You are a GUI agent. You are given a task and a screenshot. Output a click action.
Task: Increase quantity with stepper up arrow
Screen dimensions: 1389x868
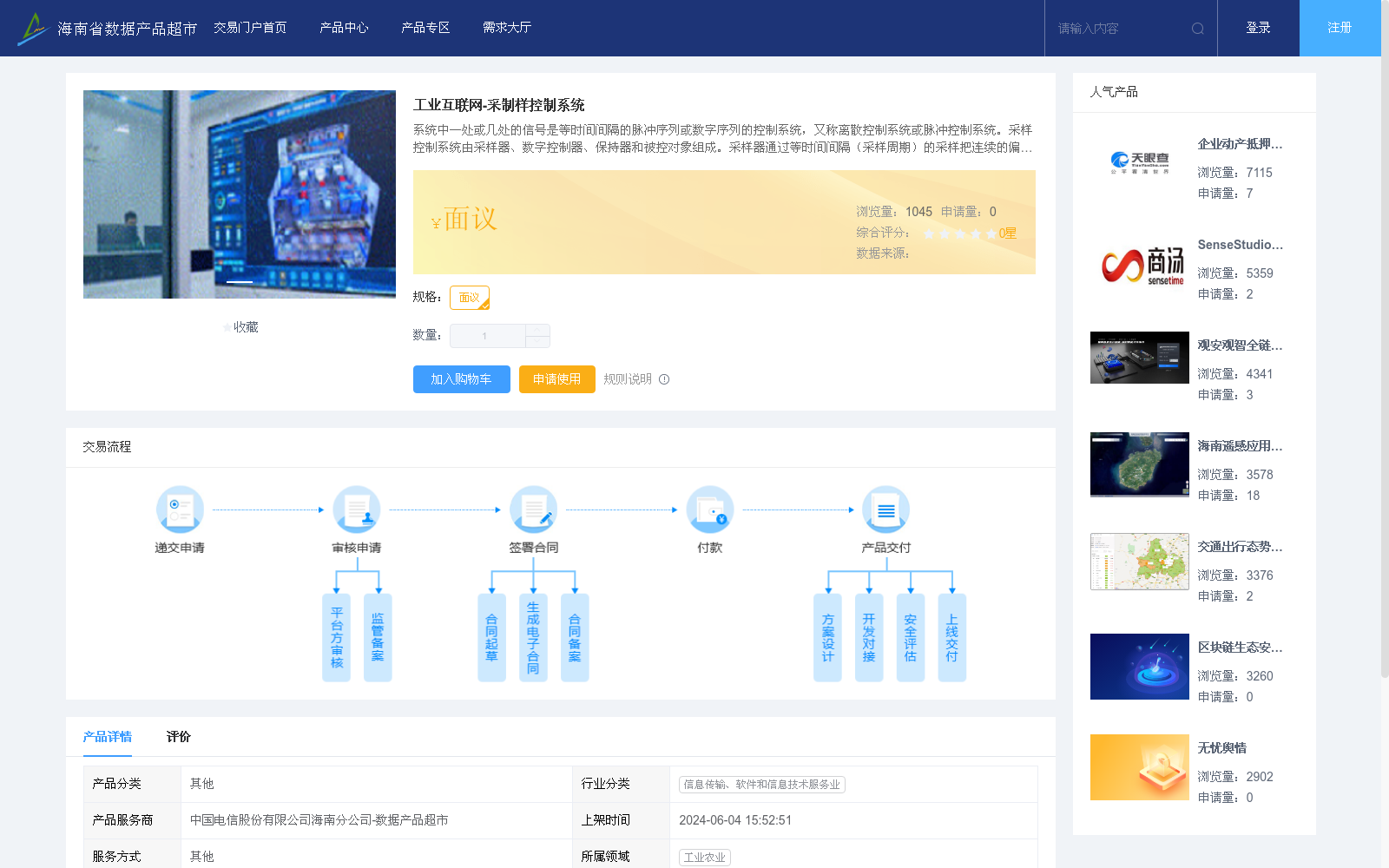point(538,330)
